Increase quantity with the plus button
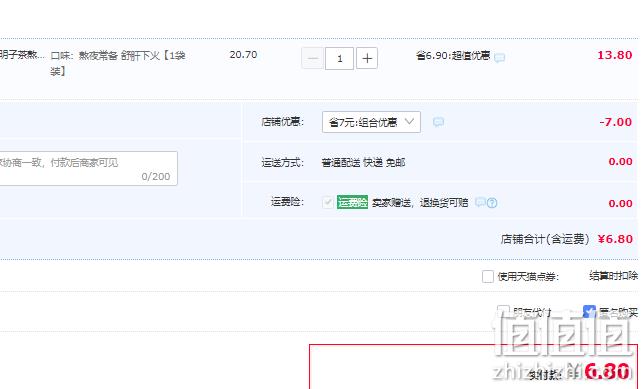 click(367, 58)
